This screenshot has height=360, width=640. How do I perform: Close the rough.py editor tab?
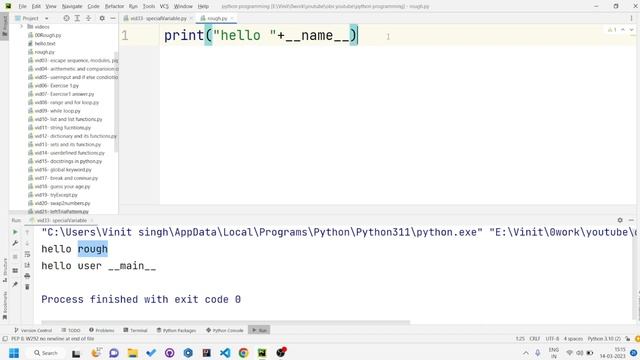pos(232,18)
